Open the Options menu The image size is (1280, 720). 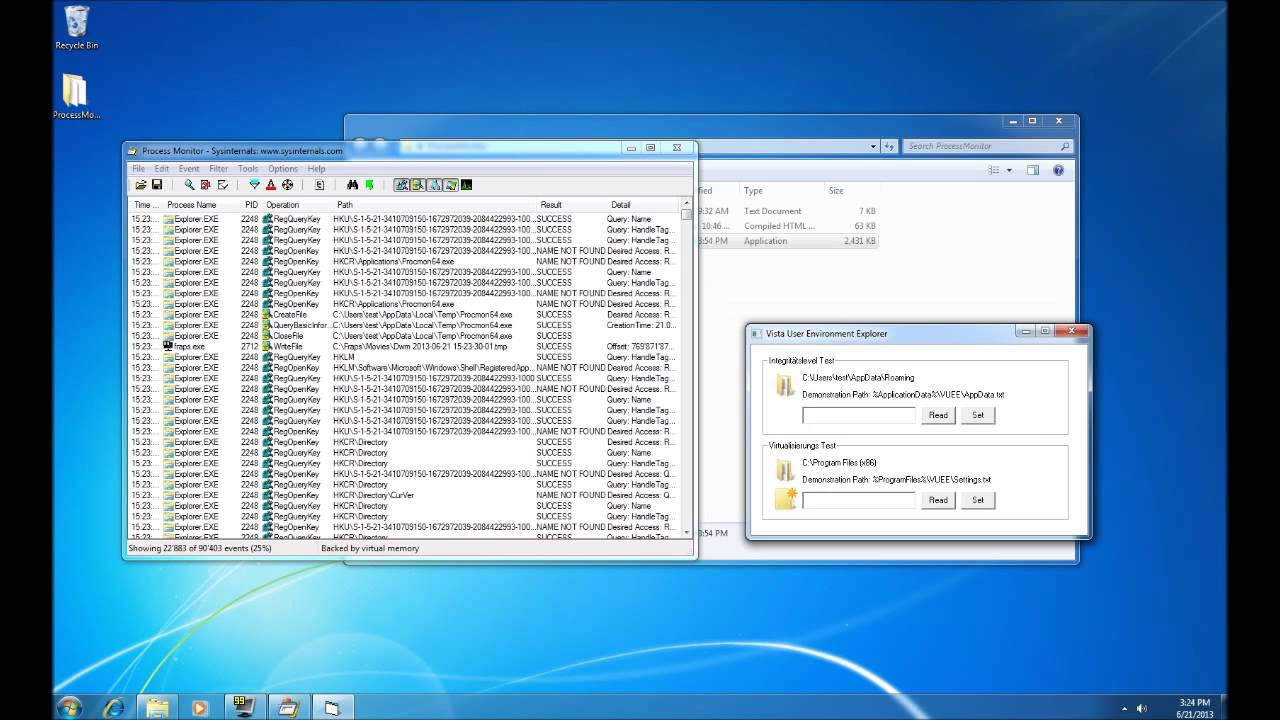click(283, 169)
